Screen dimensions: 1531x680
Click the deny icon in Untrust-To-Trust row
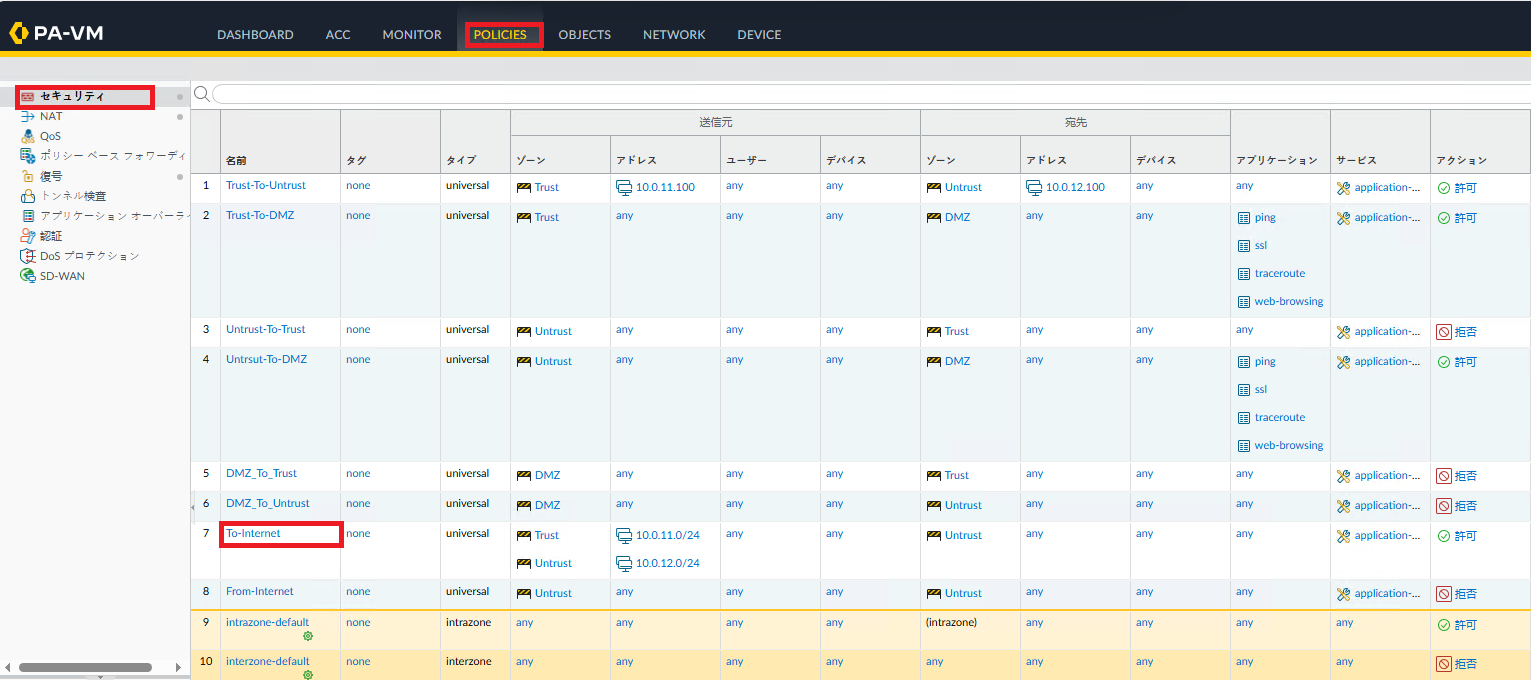click(x=1443, y=332)
